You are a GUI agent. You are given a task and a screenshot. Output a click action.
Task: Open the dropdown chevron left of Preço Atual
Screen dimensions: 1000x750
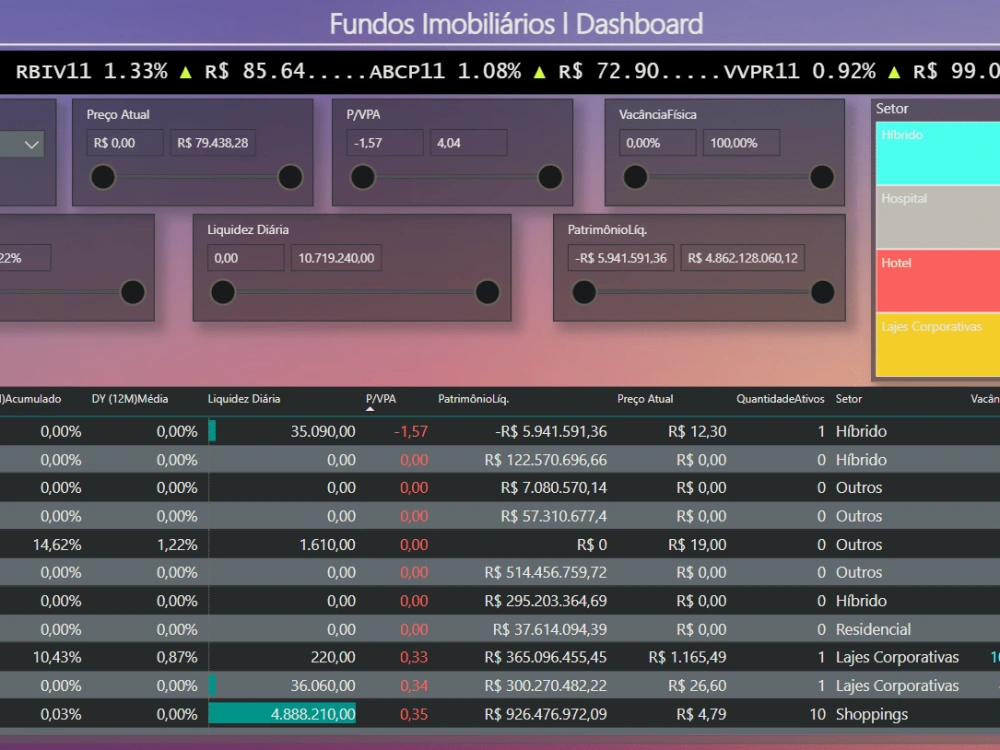tap(31, 145)
